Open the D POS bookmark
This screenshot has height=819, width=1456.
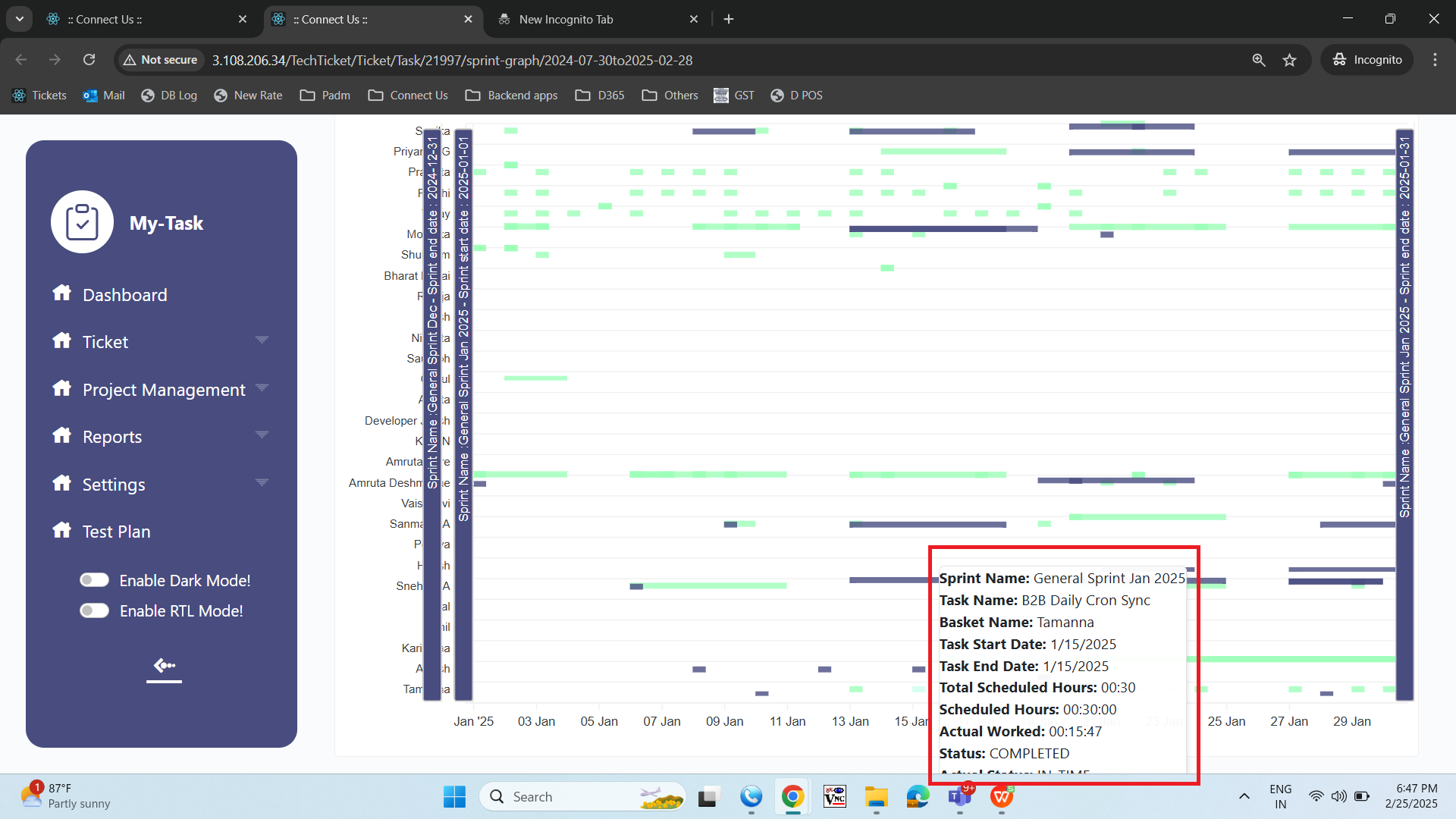click(x=797, y=96)
